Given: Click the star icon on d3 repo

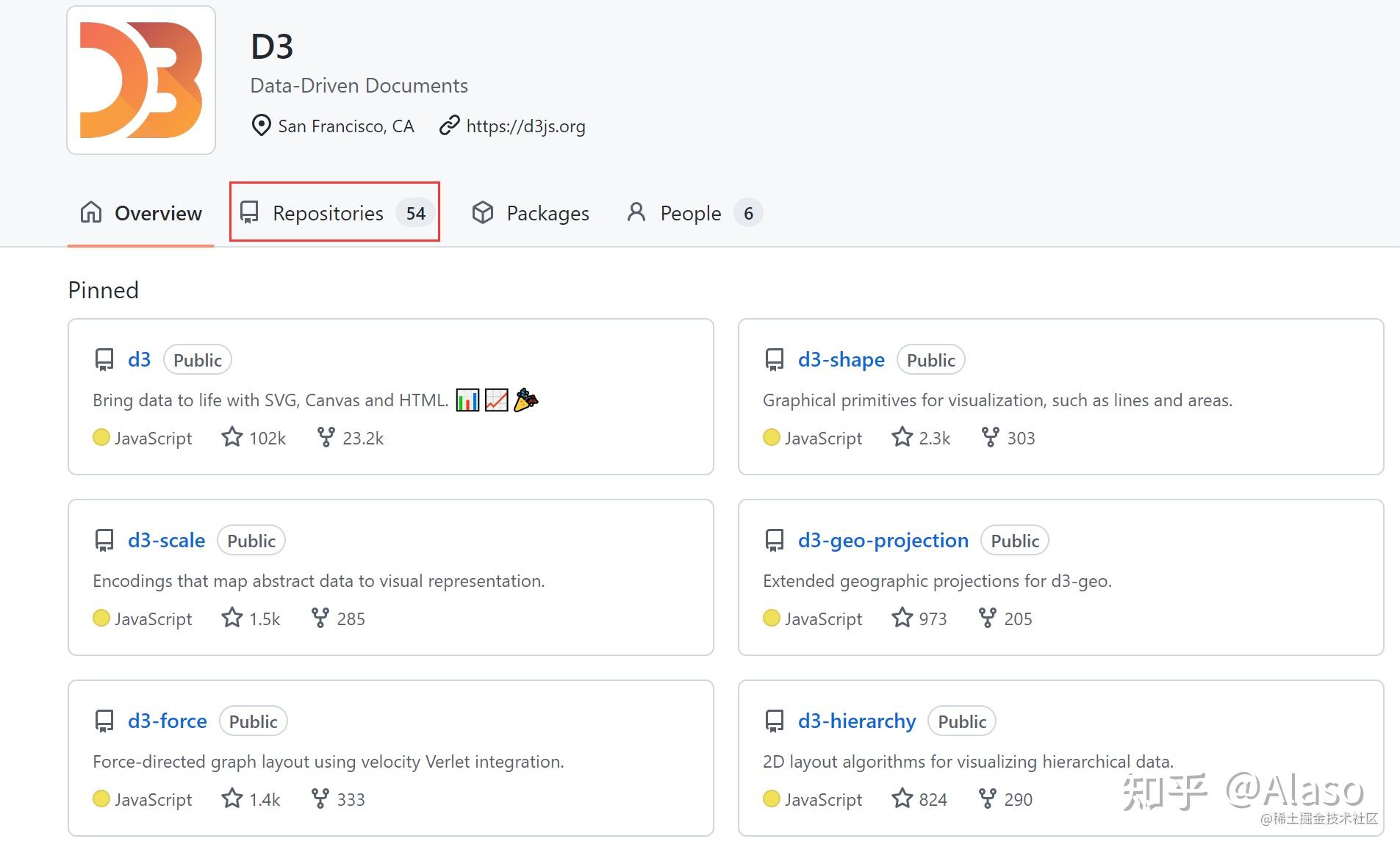Looking at the screenshot, I should [232, 437].
